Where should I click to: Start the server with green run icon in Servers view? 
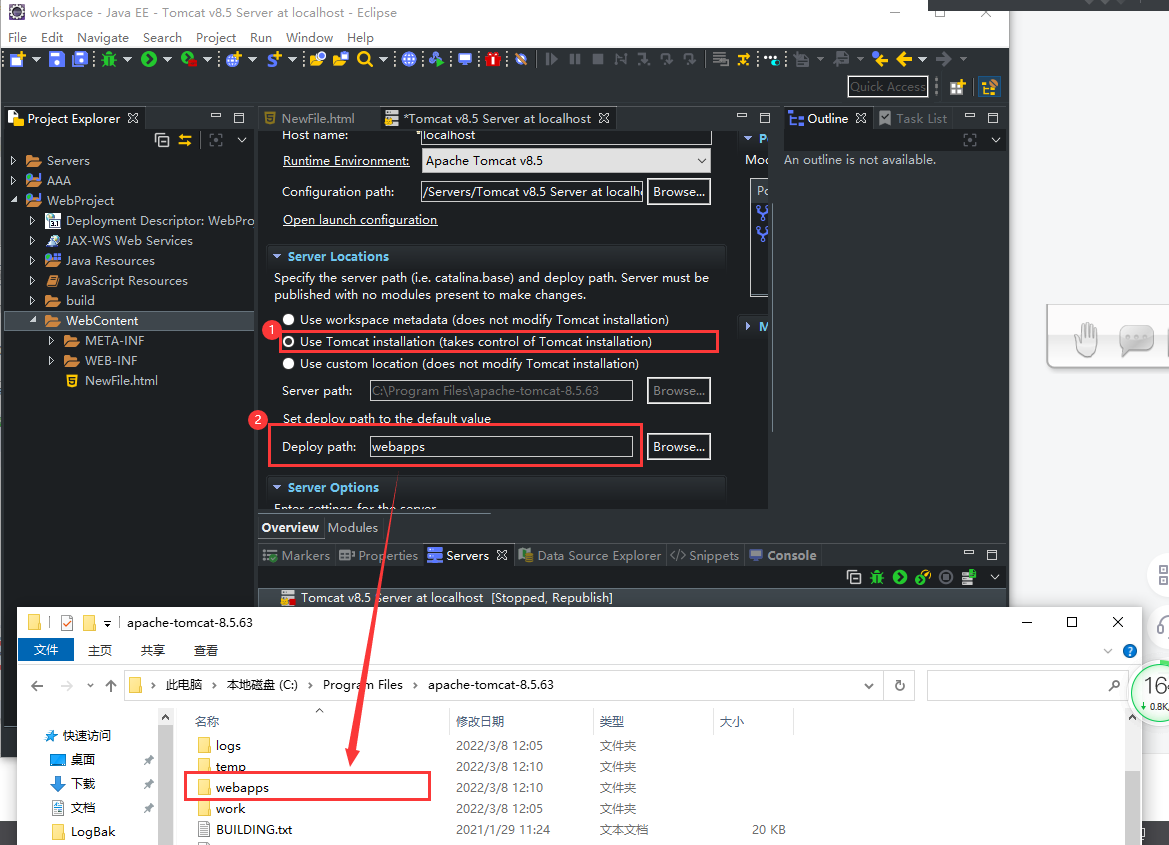tap(900, 577)
